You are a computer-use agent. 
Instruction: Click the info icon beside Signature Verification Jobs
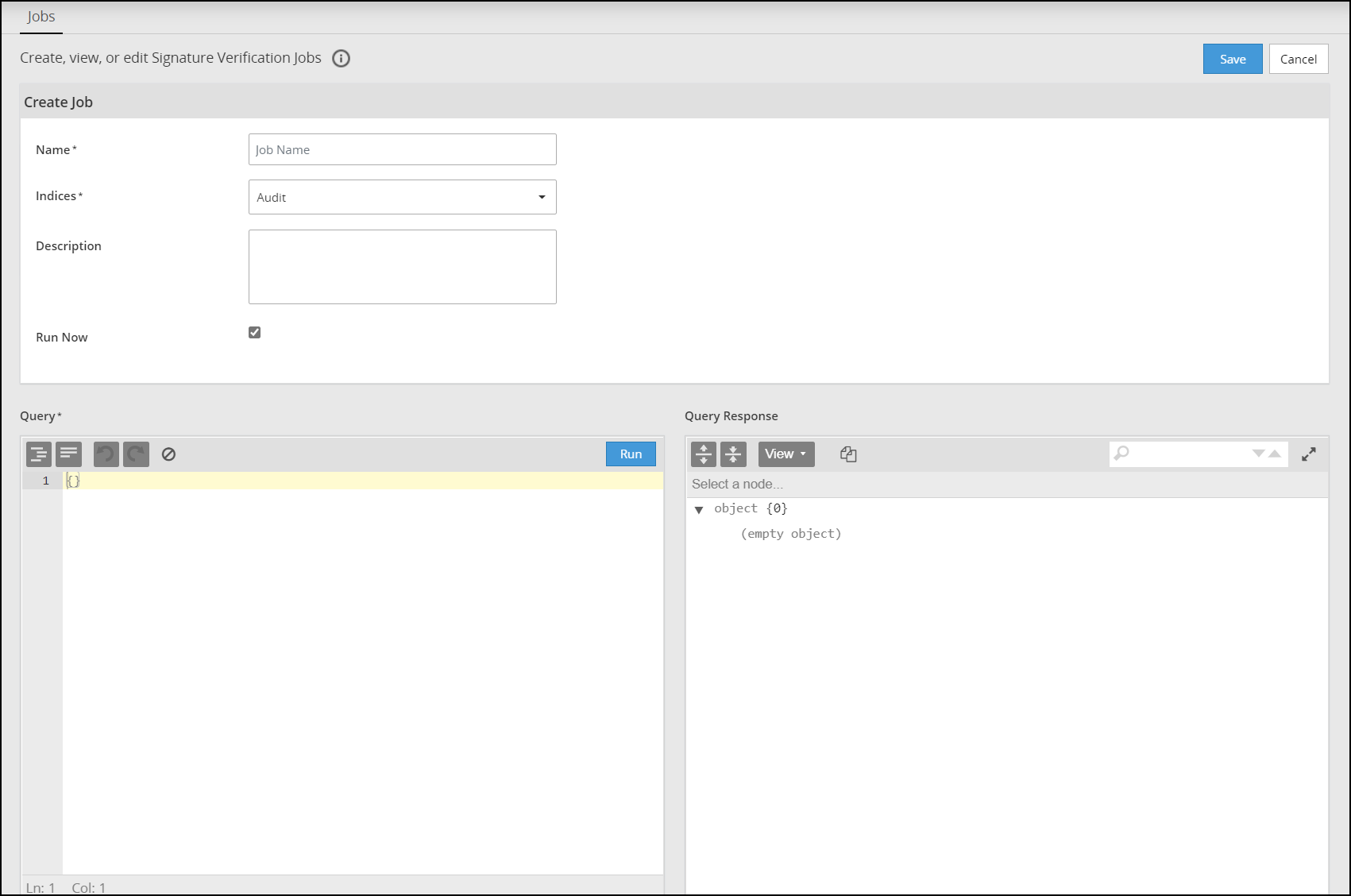341,58
